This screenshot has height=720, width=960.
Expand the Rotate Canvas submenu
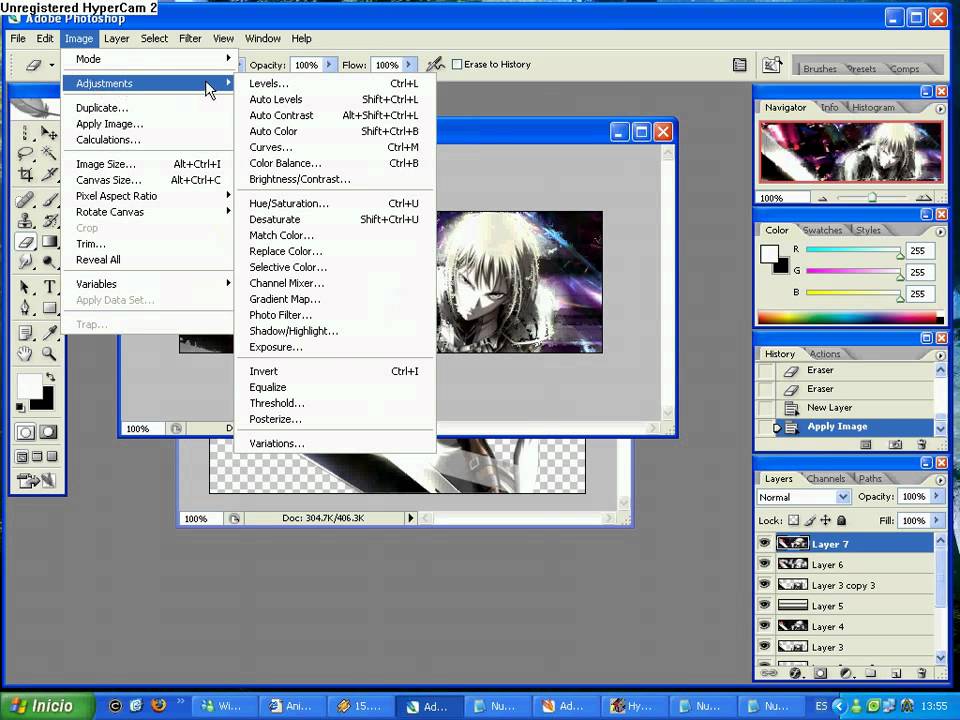pos(149,212)
